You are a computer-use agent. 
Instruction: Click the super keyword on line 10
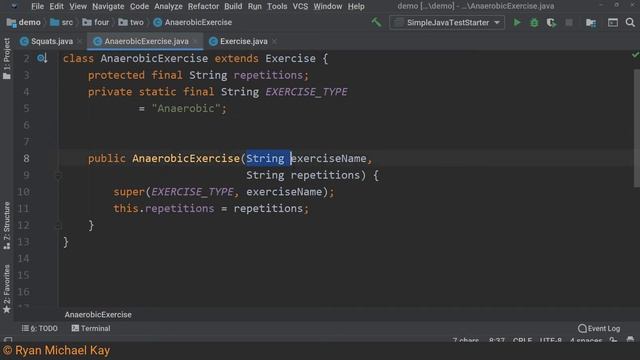point(129,192)
